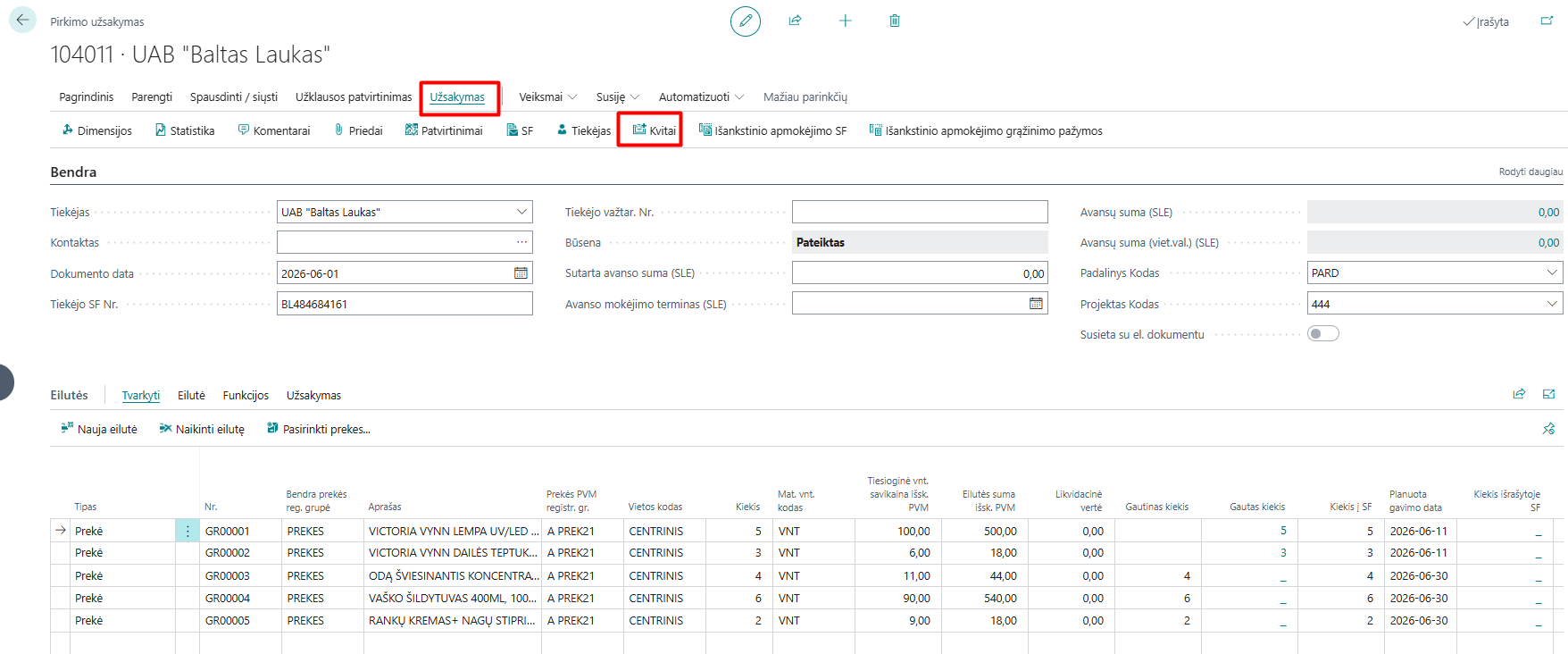Create a new record with the plus icon
Screen dimensions: 1568x654
click(845, 21)
